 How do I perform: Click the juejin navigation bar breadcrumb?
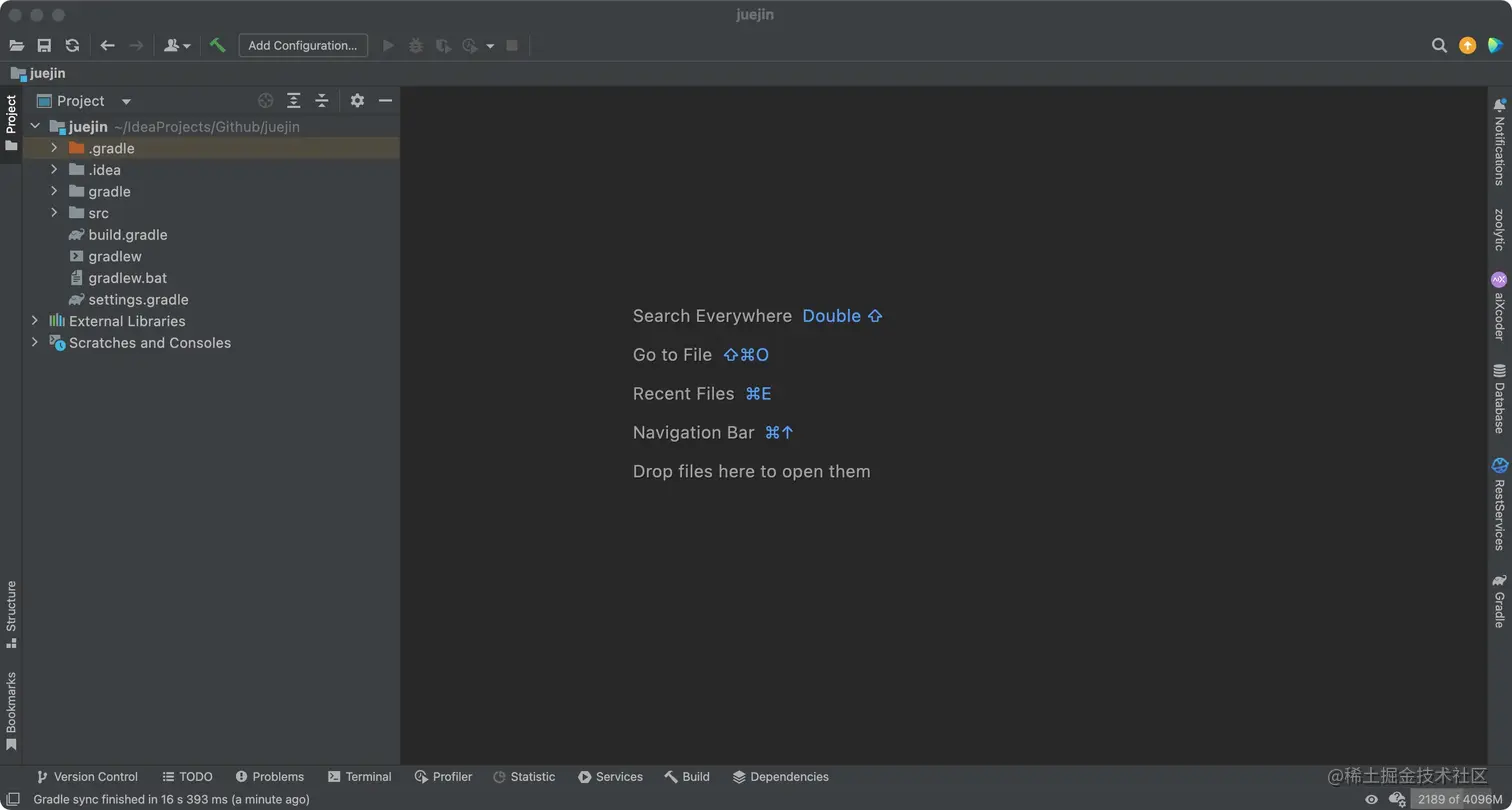38,73
